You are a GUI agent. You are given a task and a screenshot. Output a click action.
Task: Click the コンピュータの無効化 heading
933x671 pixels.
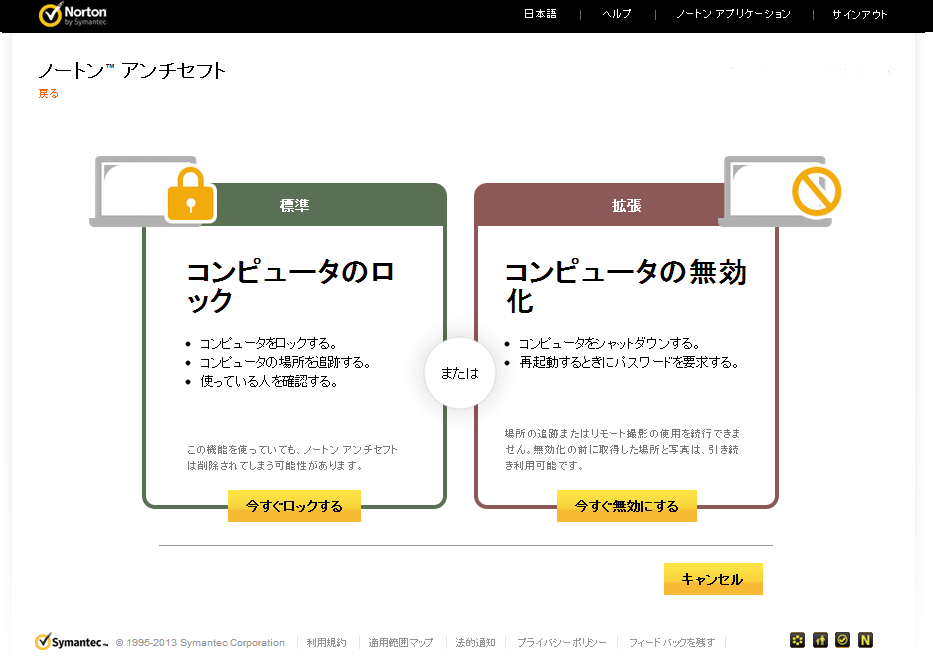pyautogui.click(x=625, y=286)
